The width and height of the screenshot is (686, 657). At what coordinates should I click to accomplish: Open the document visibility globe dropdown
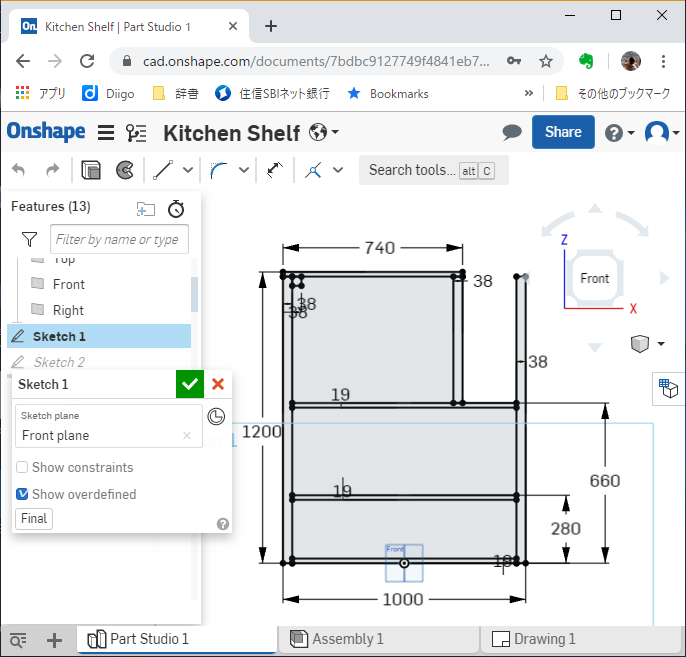pos(323,132)
